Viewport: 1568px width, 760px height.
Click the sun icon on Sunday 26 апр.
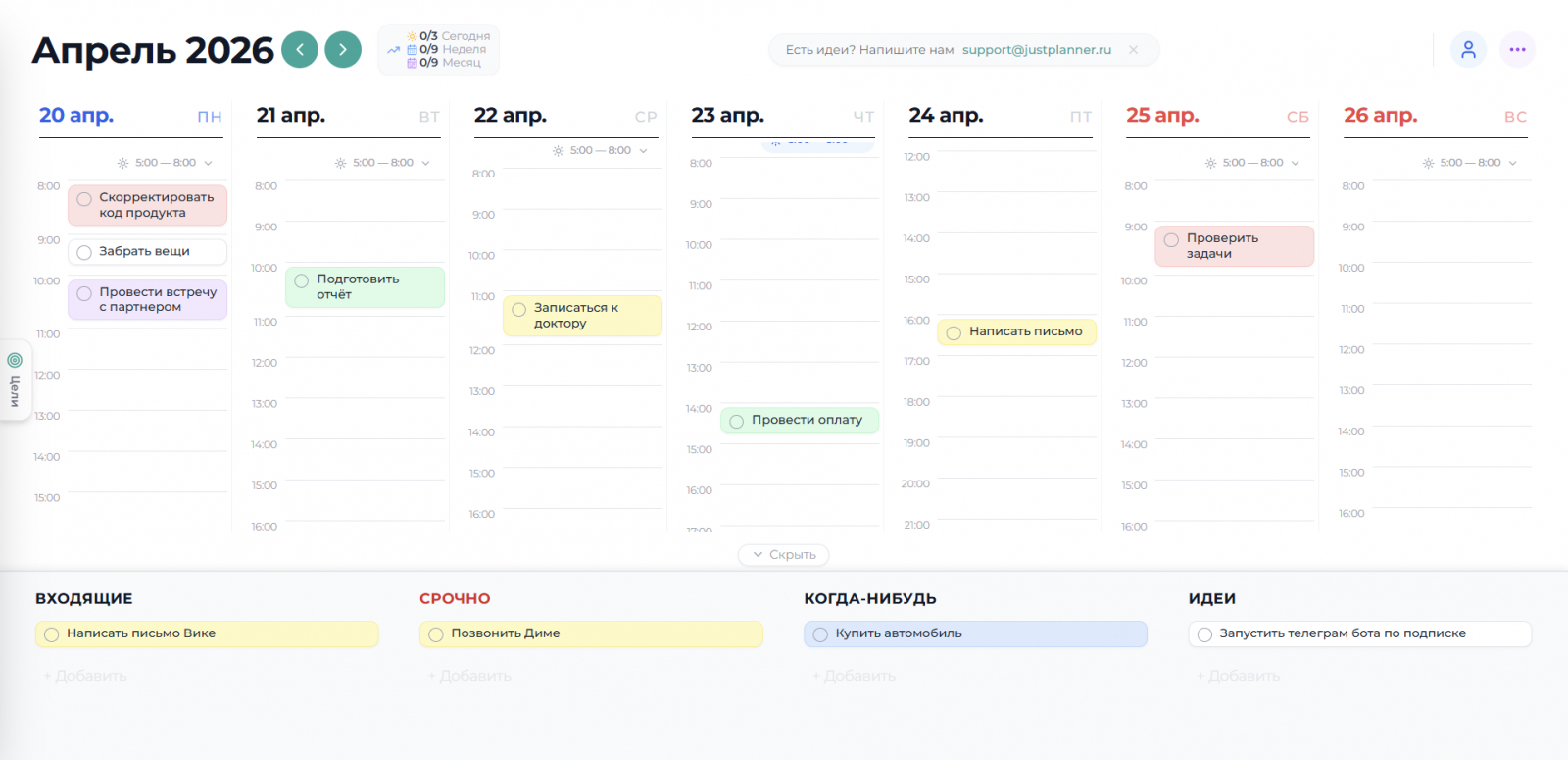click(1428, 163)
